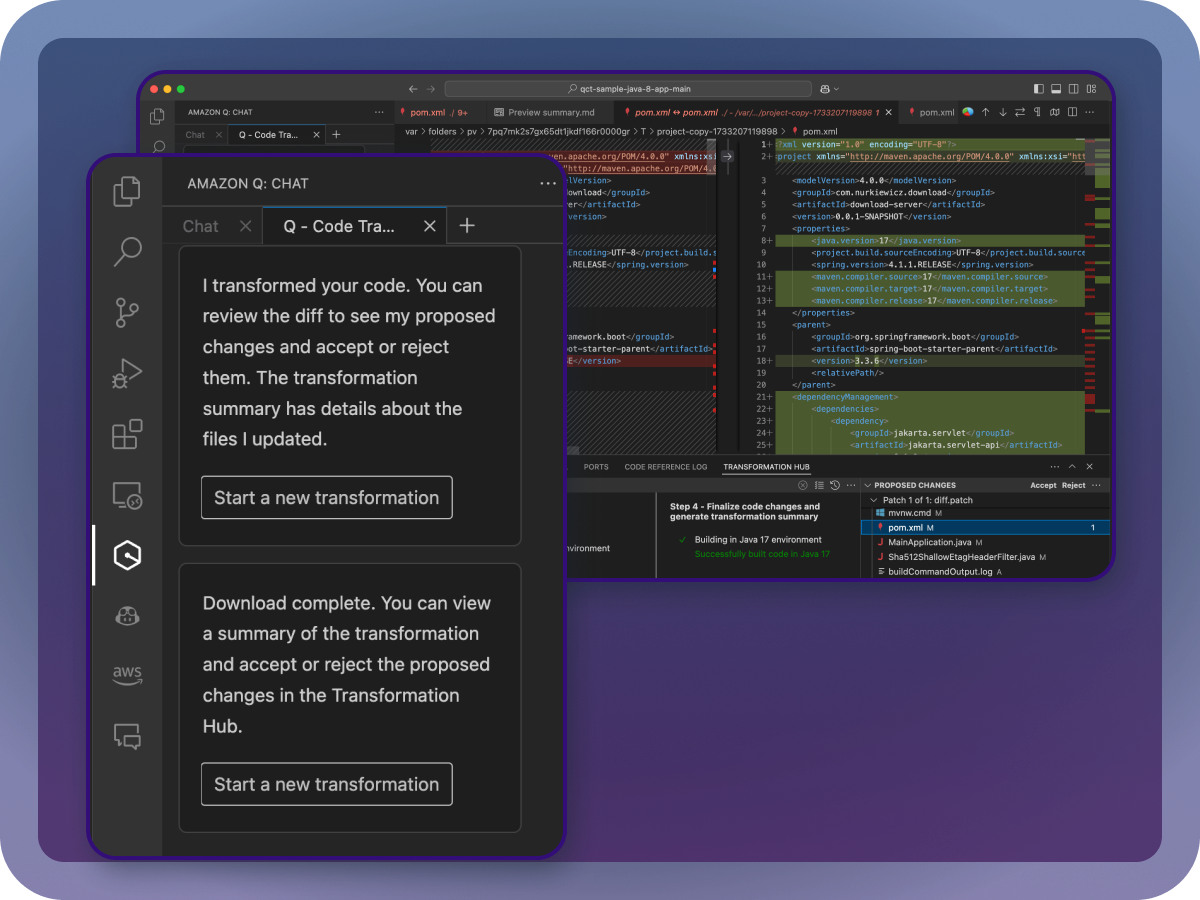Open the Remote Explorer view
Image resolution: width=1200 pixels, height=900 pixels.
point(126,495)
